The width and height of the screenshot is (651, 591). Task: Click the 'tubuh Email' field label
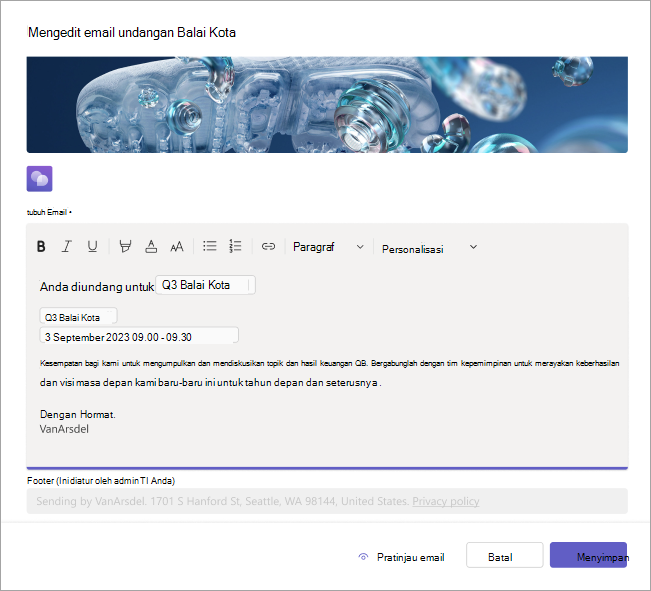click(x=47, y=212)
